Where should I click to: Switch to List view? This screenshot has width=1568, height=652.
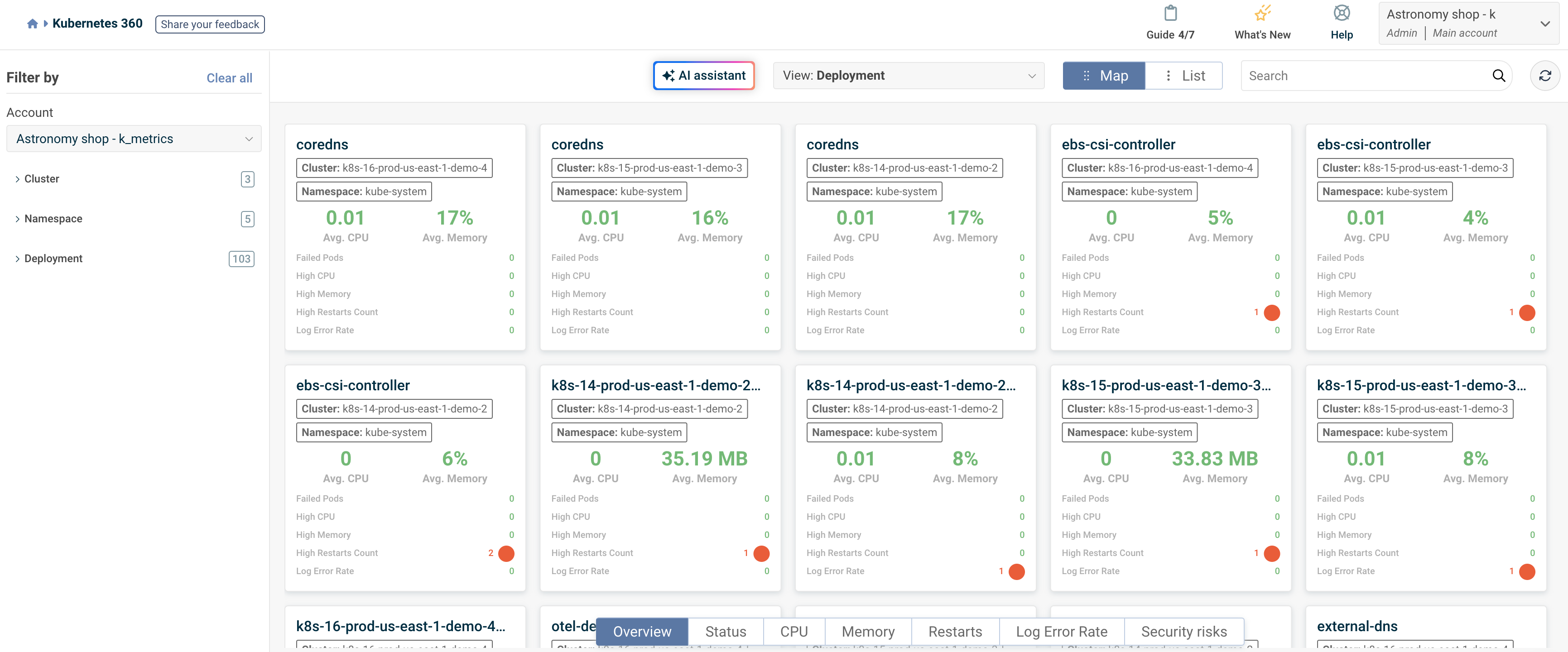tap(1184, 76)
